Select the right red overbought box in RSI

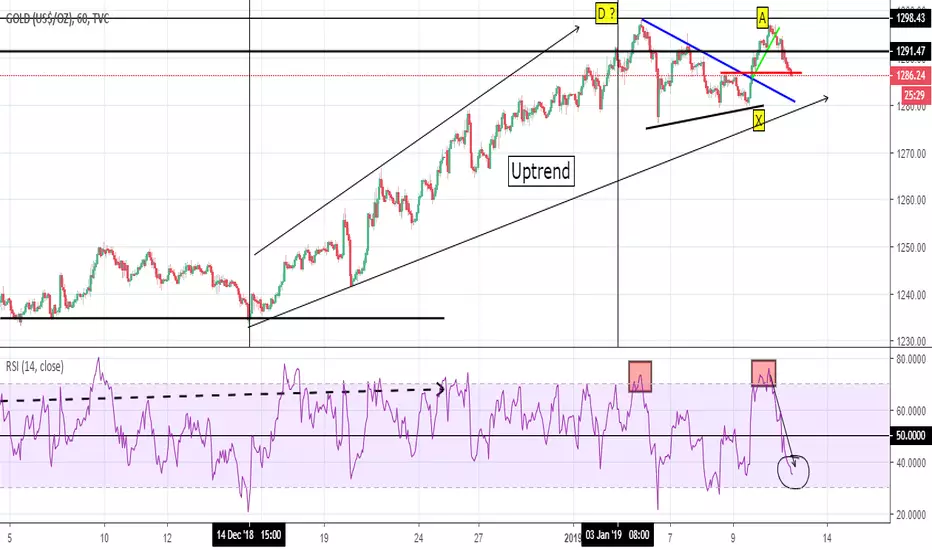[763, 373]
